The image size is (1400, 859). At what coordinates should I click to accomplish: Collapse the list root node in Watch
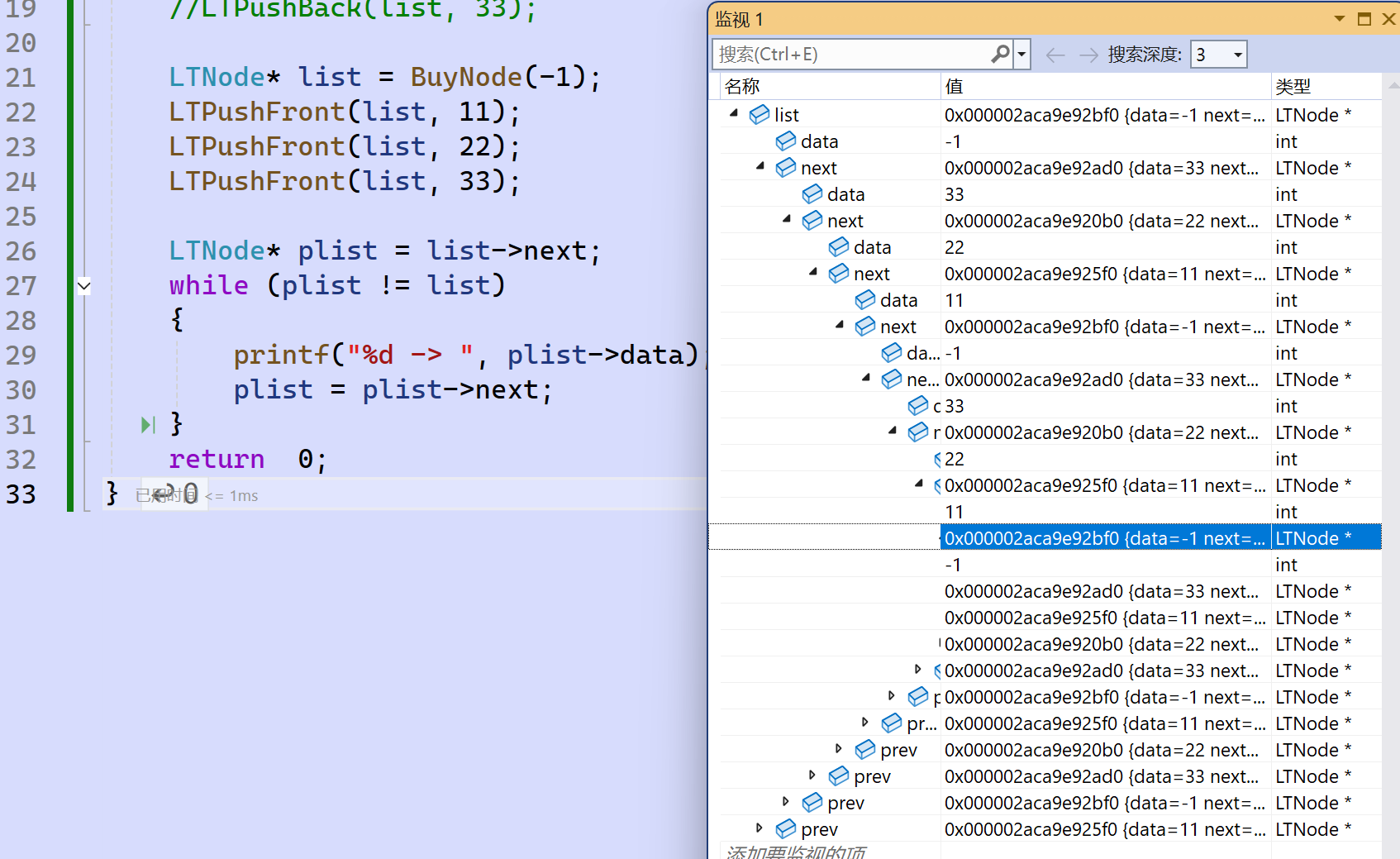733,114
